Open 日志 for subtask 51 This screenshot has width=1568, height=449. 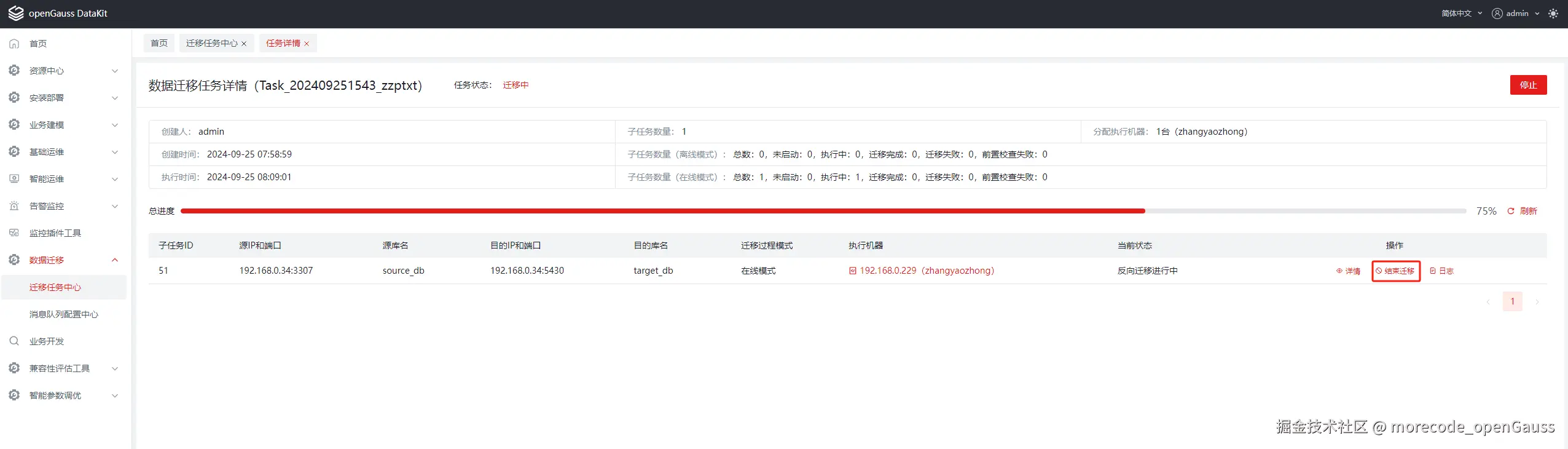pos(1441,271)
